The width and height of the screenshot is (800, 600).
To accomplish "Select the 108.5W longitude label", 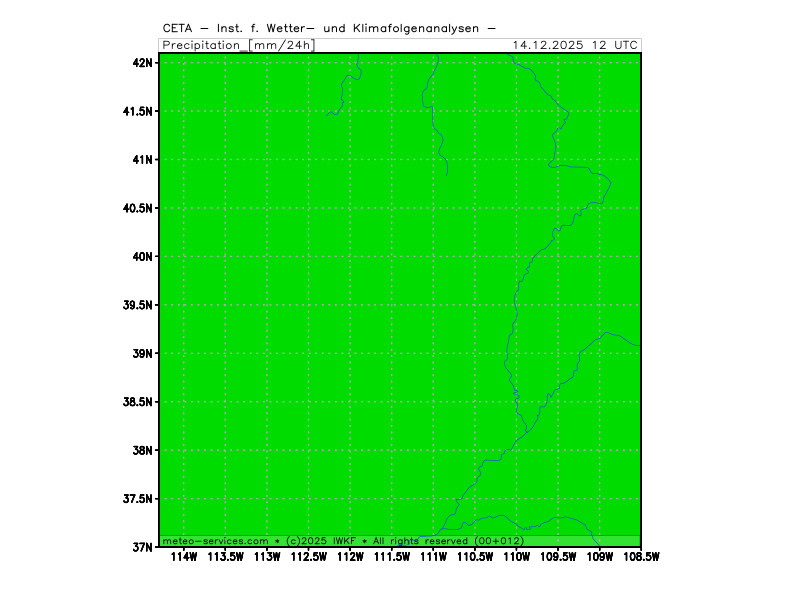I will coord(641,558).
